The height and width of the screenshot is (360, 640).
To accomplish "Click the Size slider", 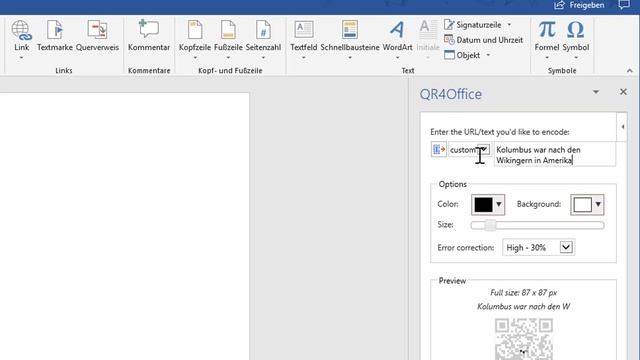I will coord(537,225).
